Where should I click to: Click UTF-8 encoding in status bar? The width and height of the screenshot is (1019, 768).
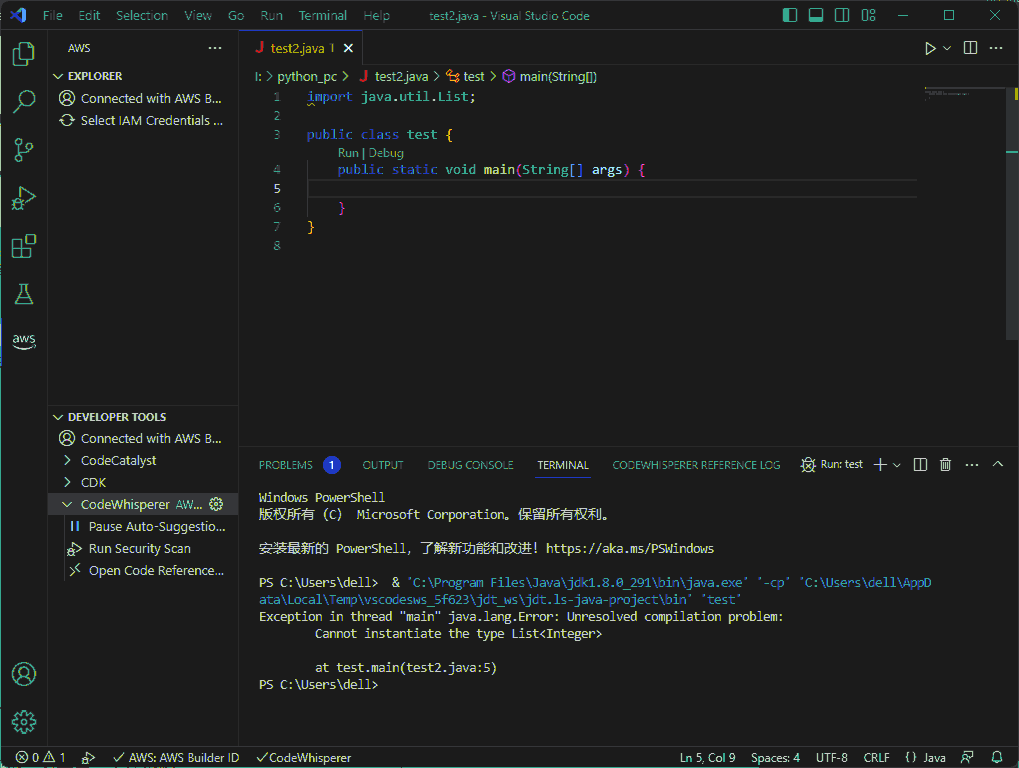831,758
